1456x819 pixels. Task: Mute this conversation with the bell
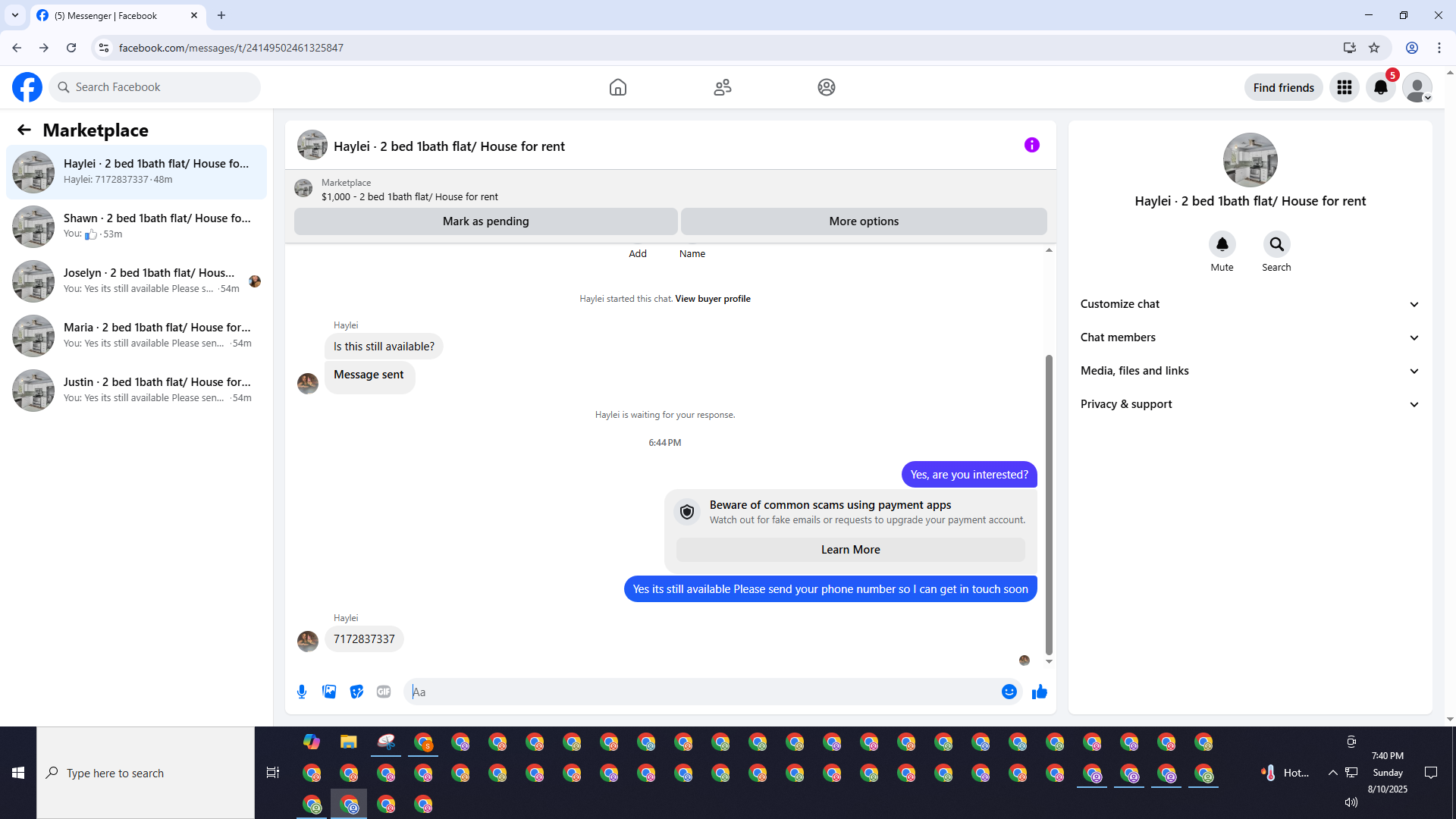click(1222, 244)
